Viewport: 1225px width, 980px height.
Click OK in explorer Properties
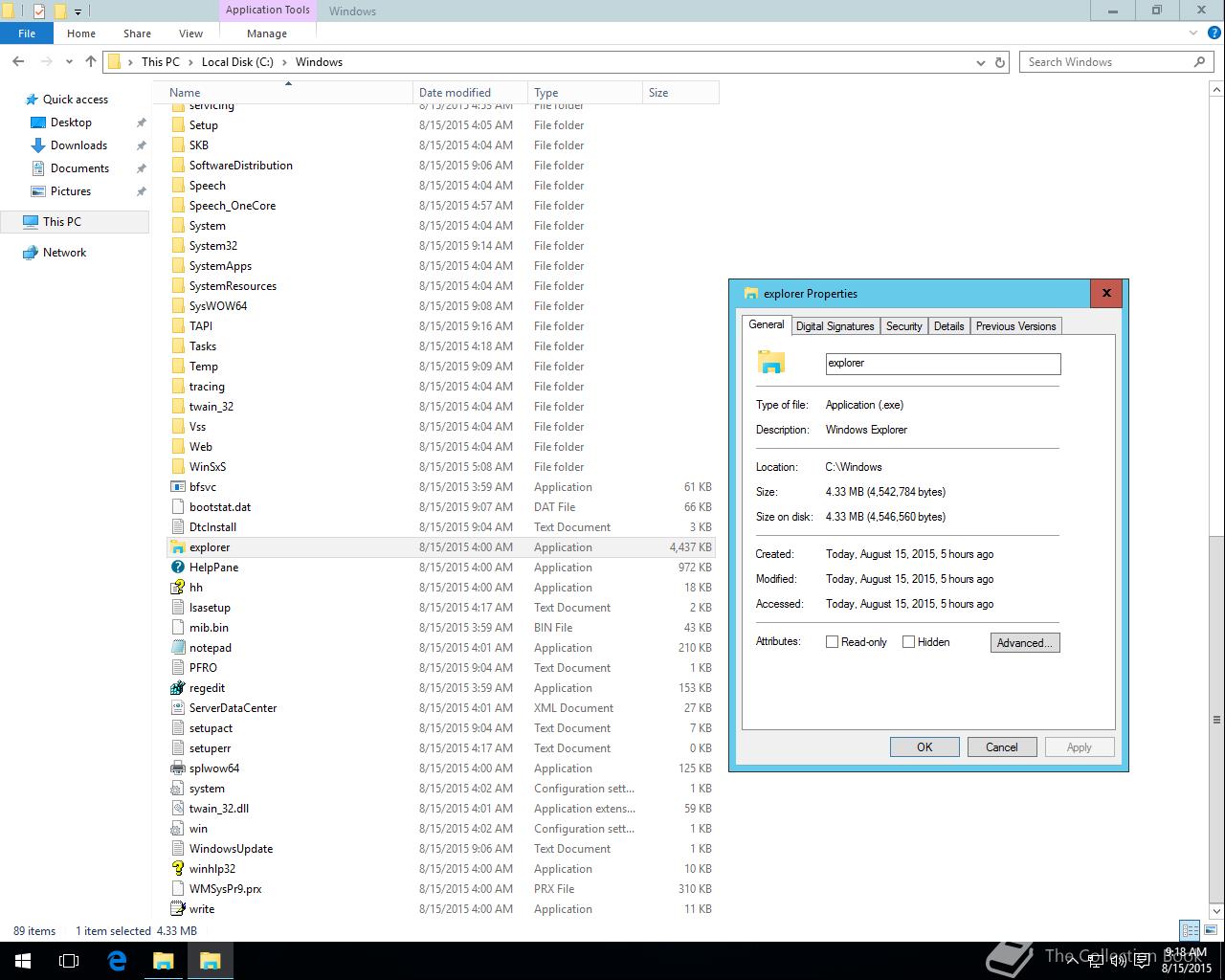tap(924, 747)
